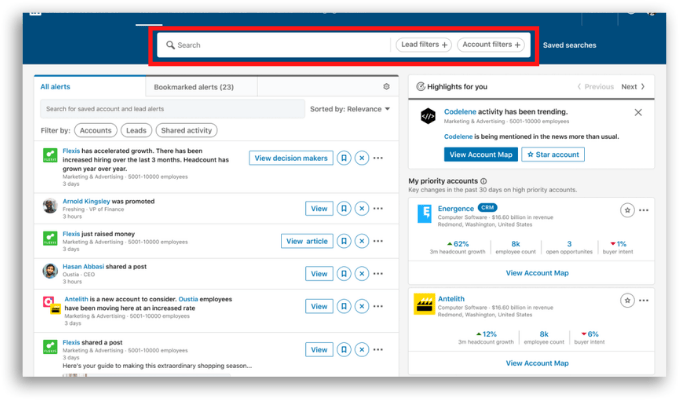Bookmark the Hasan Abbasi shared post alert
This screenshot has width=700, height=400.
tap(344, 274)
